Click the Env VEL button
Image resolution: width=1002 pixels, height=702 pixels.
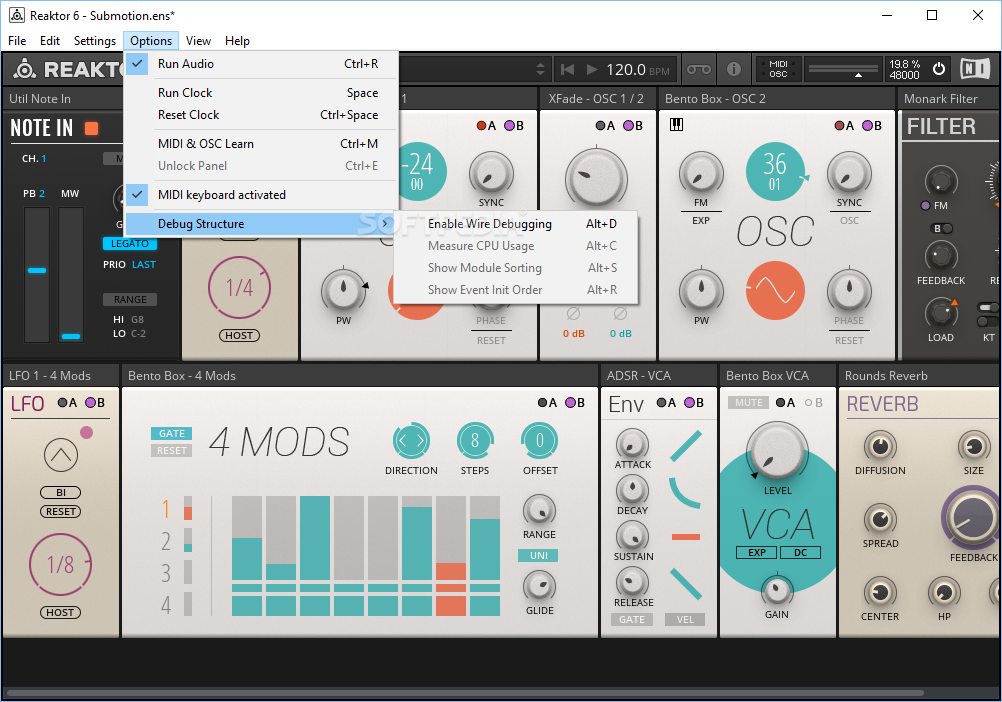pos(685,620)
